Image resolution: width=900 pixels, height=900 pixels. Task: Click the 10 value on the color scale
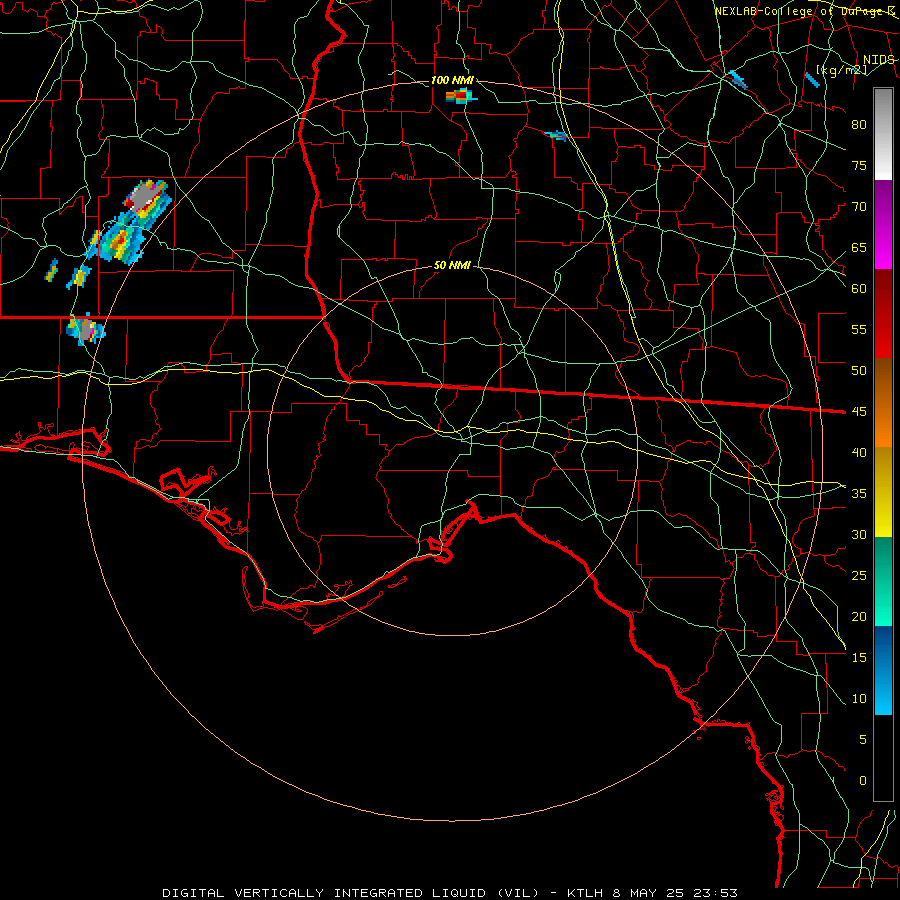pyautogui.click(x=859, y=699)
